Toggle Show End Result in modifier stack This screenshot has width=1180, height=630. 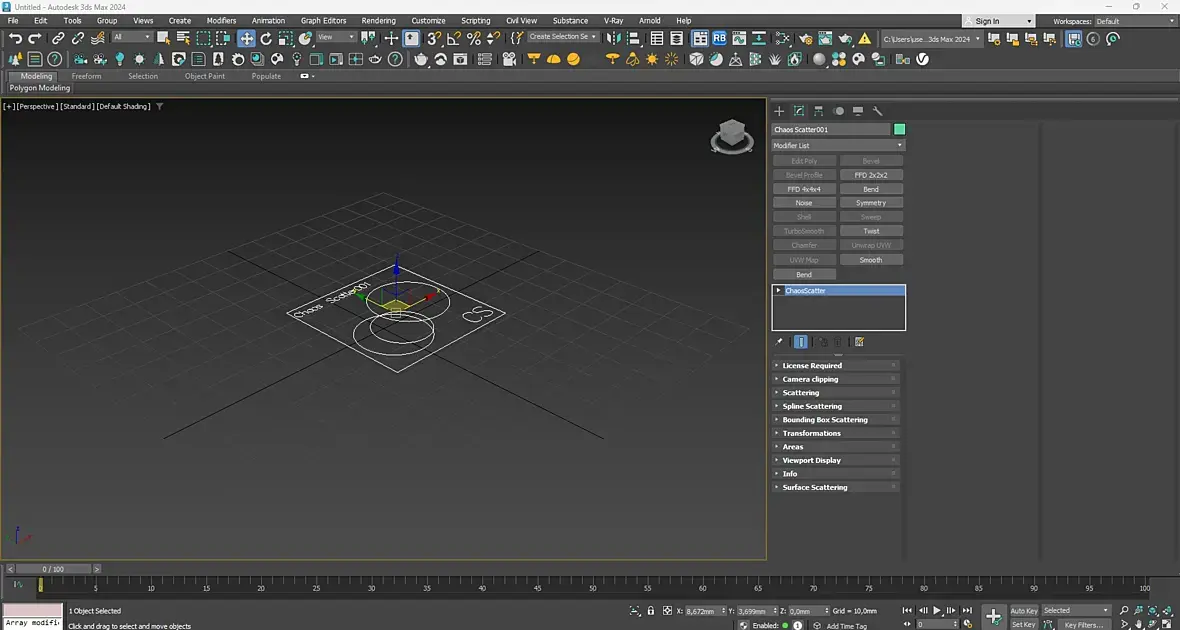click(801, 342)
